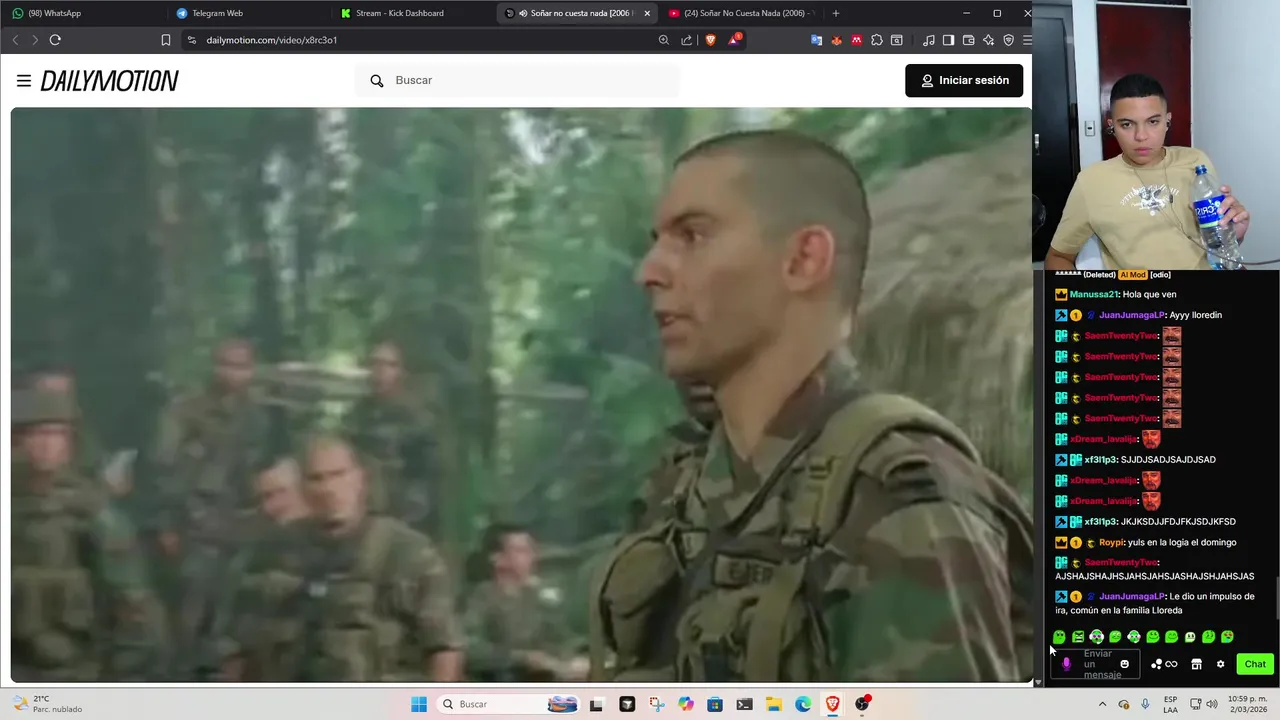Screen dimensions: 1280x720
Task: Click the dailymotion.com address bar
Action: [x=420, y=40]
